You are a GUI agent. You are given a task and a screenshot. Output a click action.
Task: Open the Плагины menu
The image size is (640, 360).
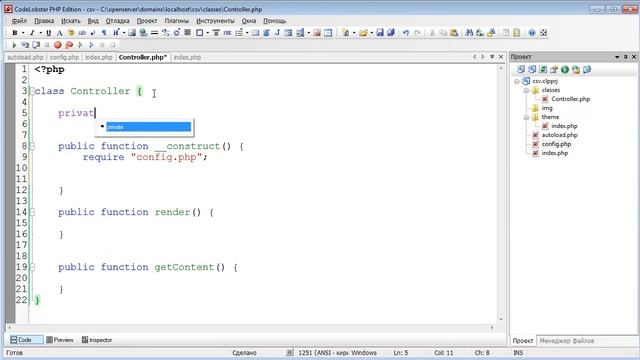tap(177, 20)
